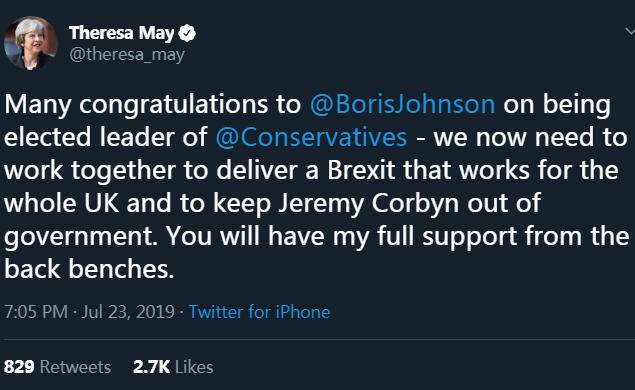
Task: Open Theresa May's profile photo
Action: [30, 43]
